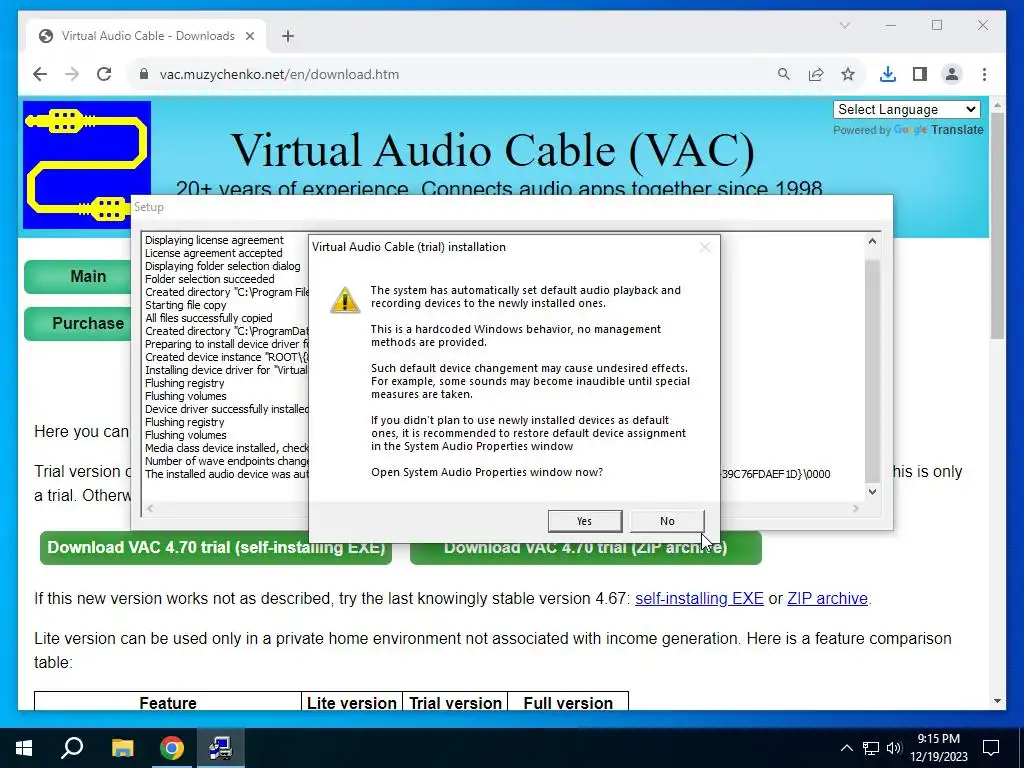Viewport: 1024px width, 768px height.
Task: Open volume control tray icon
Action: coord(894,748)
